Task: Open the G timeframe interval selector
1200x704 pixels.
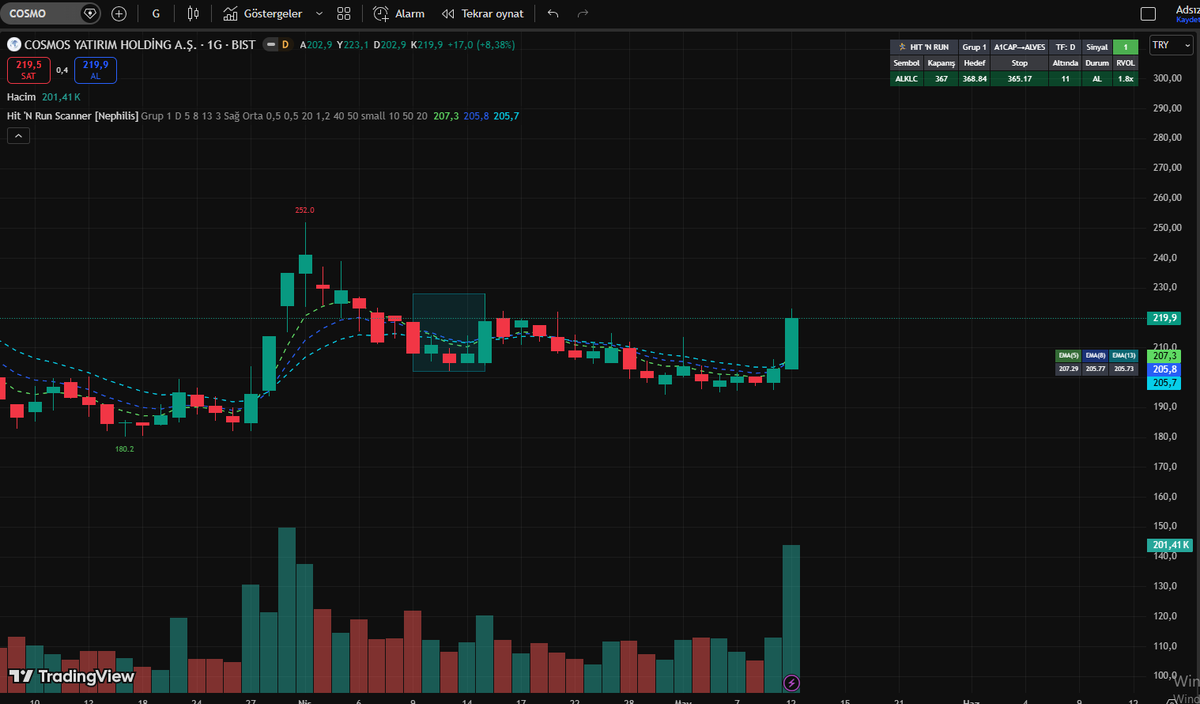Action: tap(156, 14)
